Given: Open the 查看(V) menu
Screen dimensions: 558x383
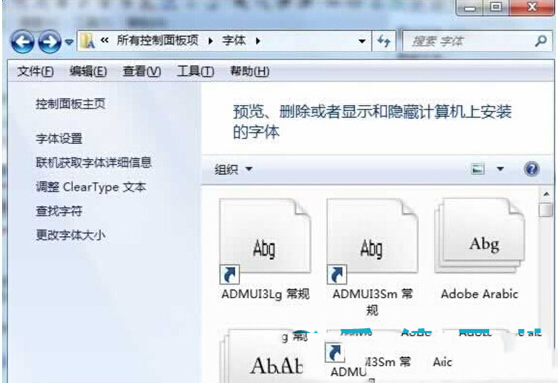Looking at the screenshot, I should click(x=142, y=72).
